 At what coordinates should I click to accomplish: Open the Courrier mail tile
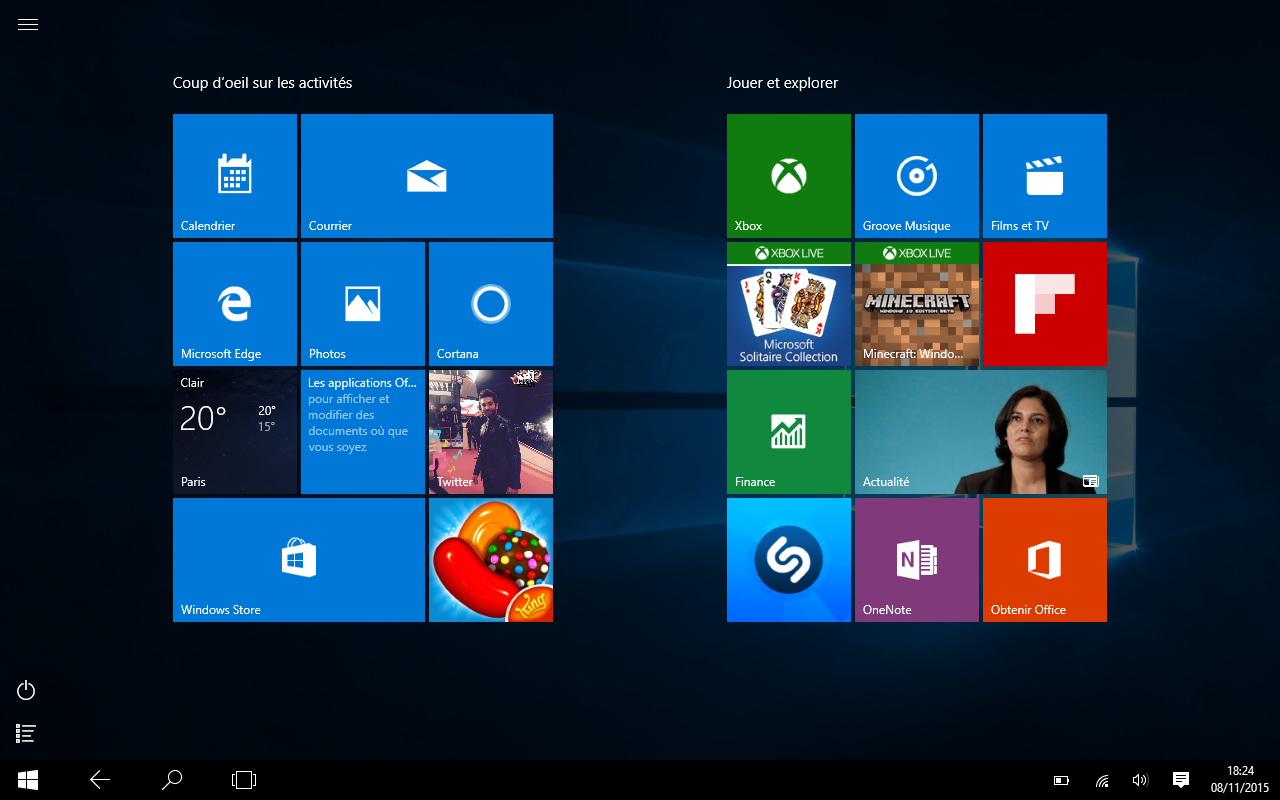(x=427, y=176)
